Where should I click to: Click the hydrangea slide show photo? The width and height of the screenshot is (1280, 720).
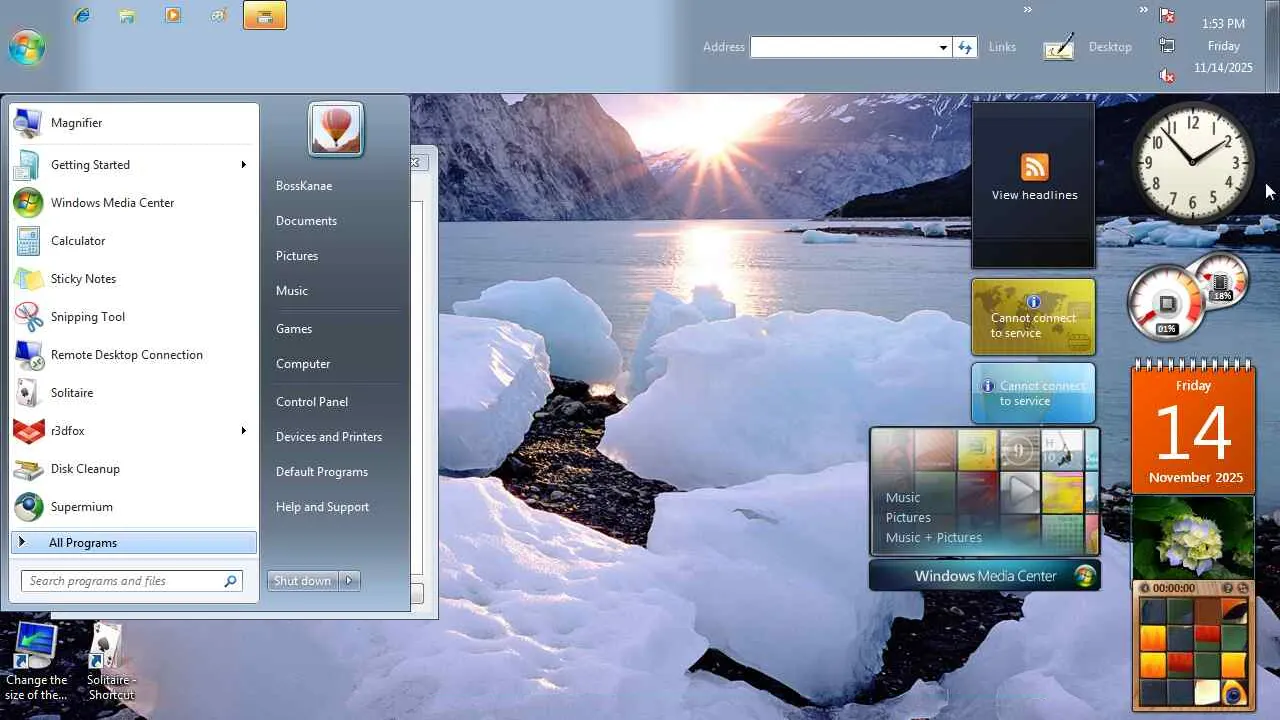click(x=1193, y=536)
